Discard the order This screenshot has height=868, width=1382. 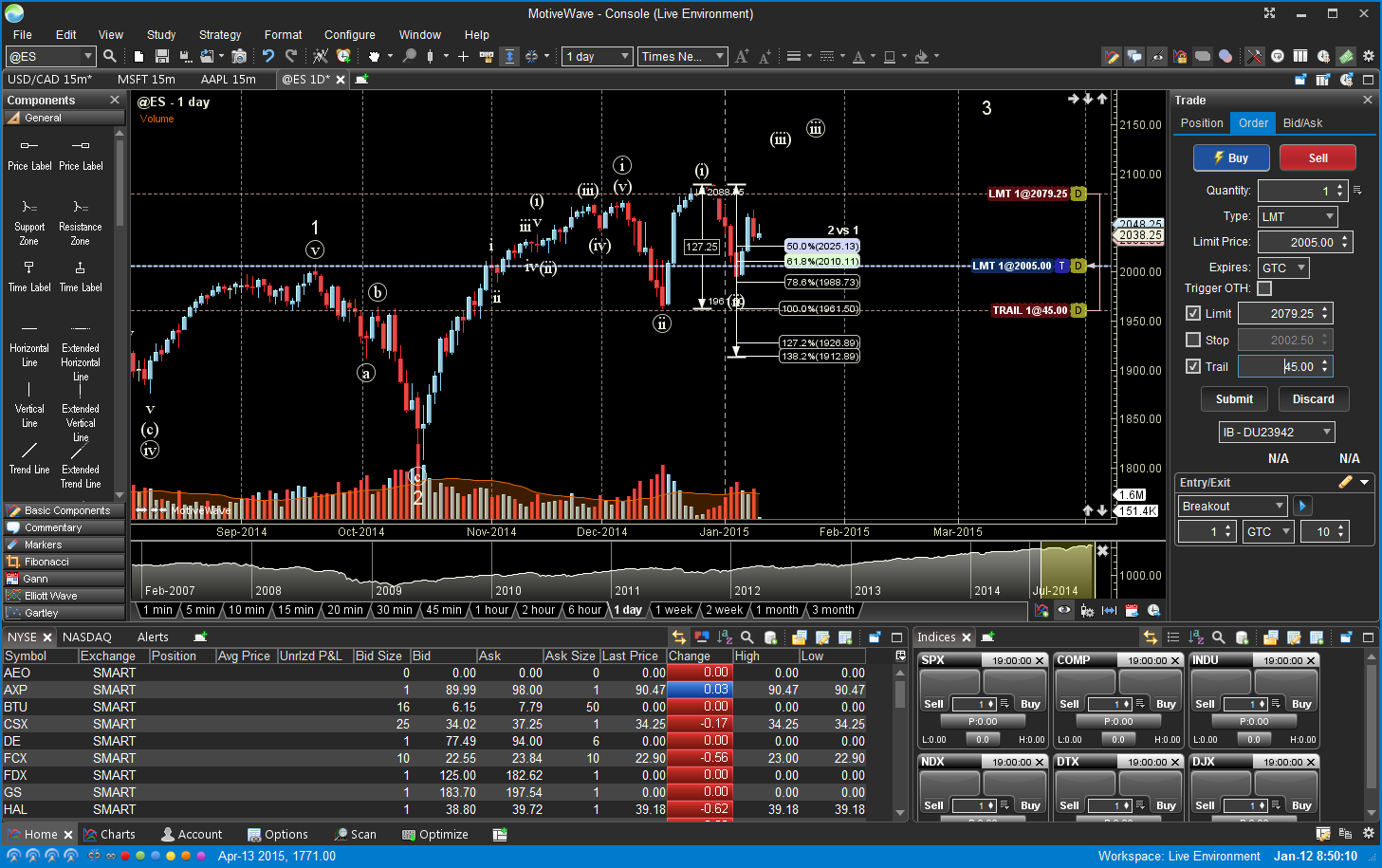pos(1313,399)
